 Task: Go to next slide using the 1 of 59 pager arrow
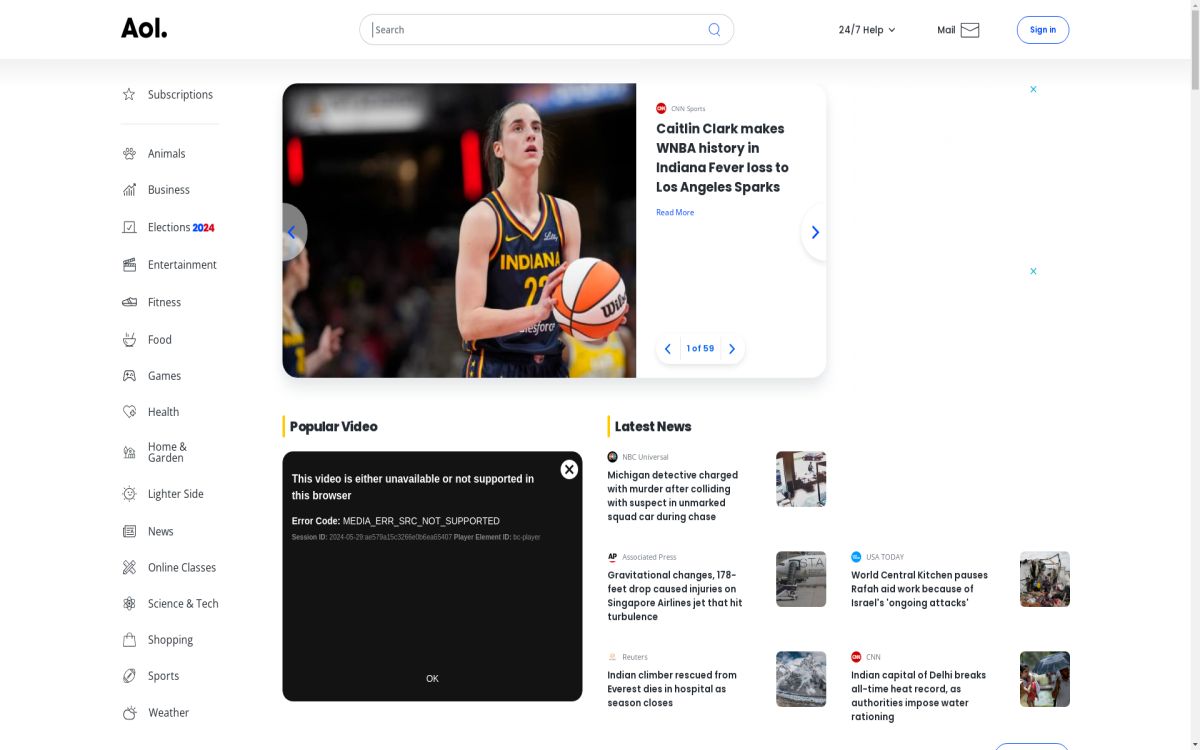pyautogui.click(x=732, y=349)
